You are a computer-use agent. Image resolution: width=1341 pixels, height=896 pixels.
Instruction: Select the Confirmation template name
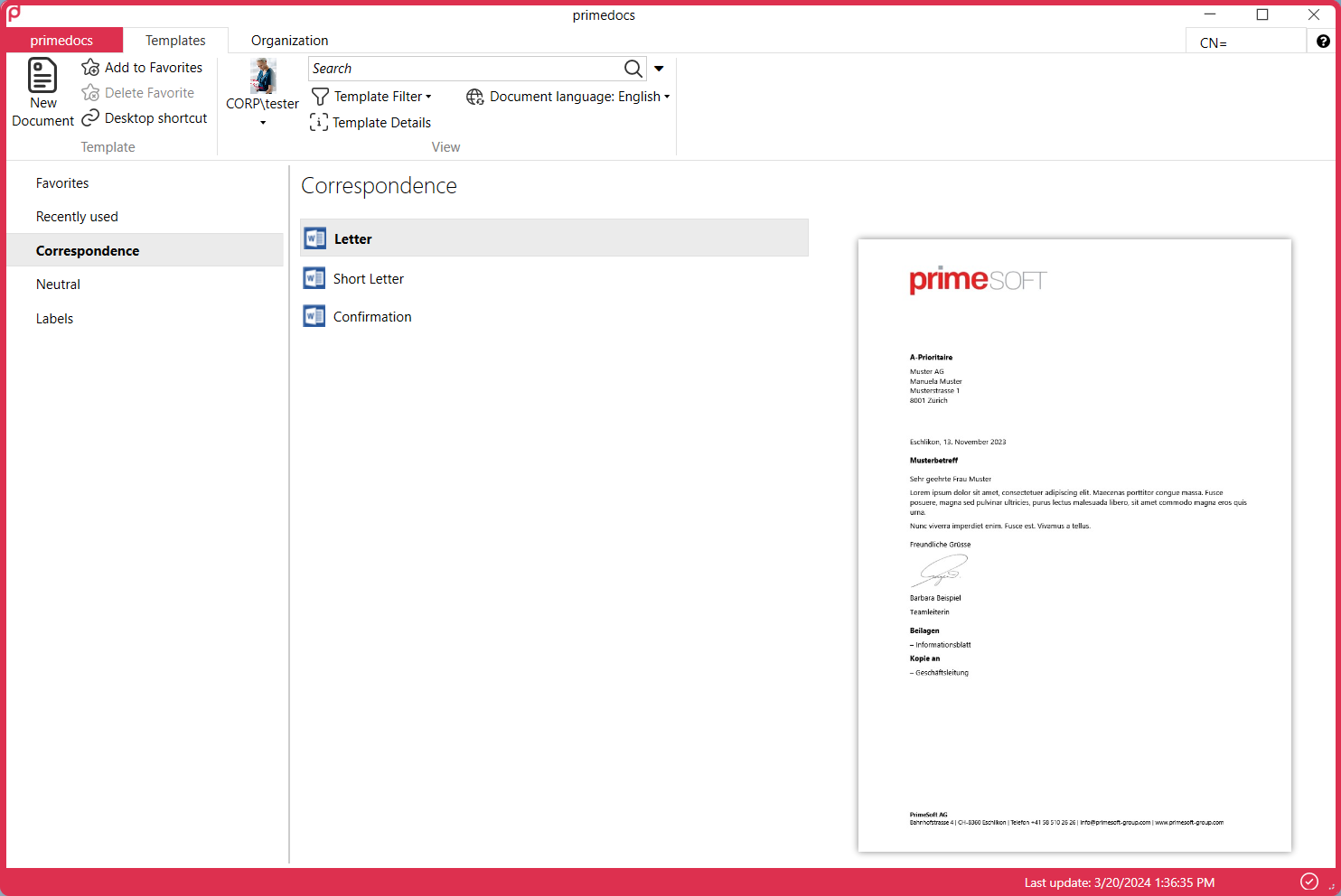pyautogui.click(x=372, y=317)
